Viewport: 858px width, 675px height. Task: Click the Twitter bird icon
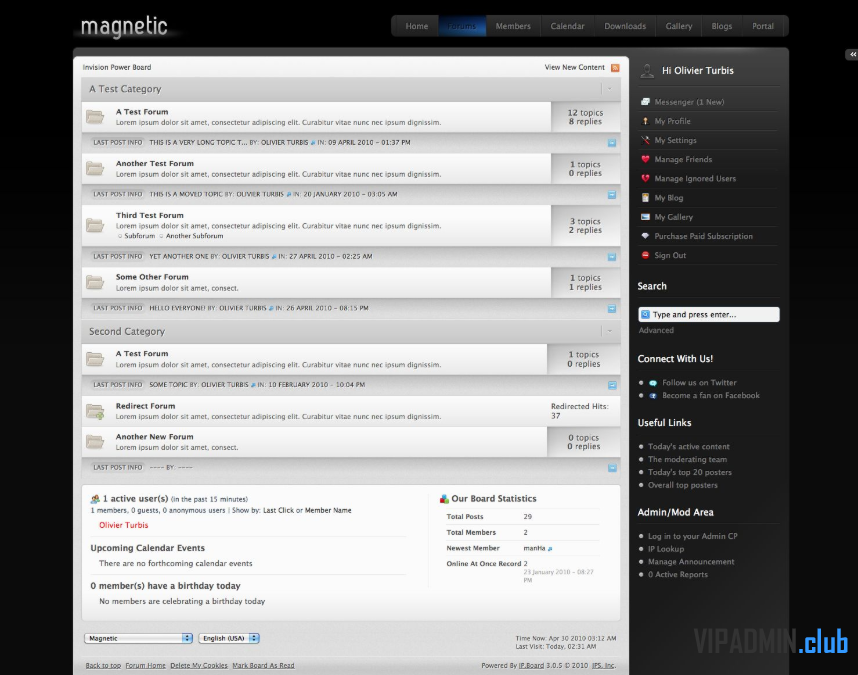[653, 383]
